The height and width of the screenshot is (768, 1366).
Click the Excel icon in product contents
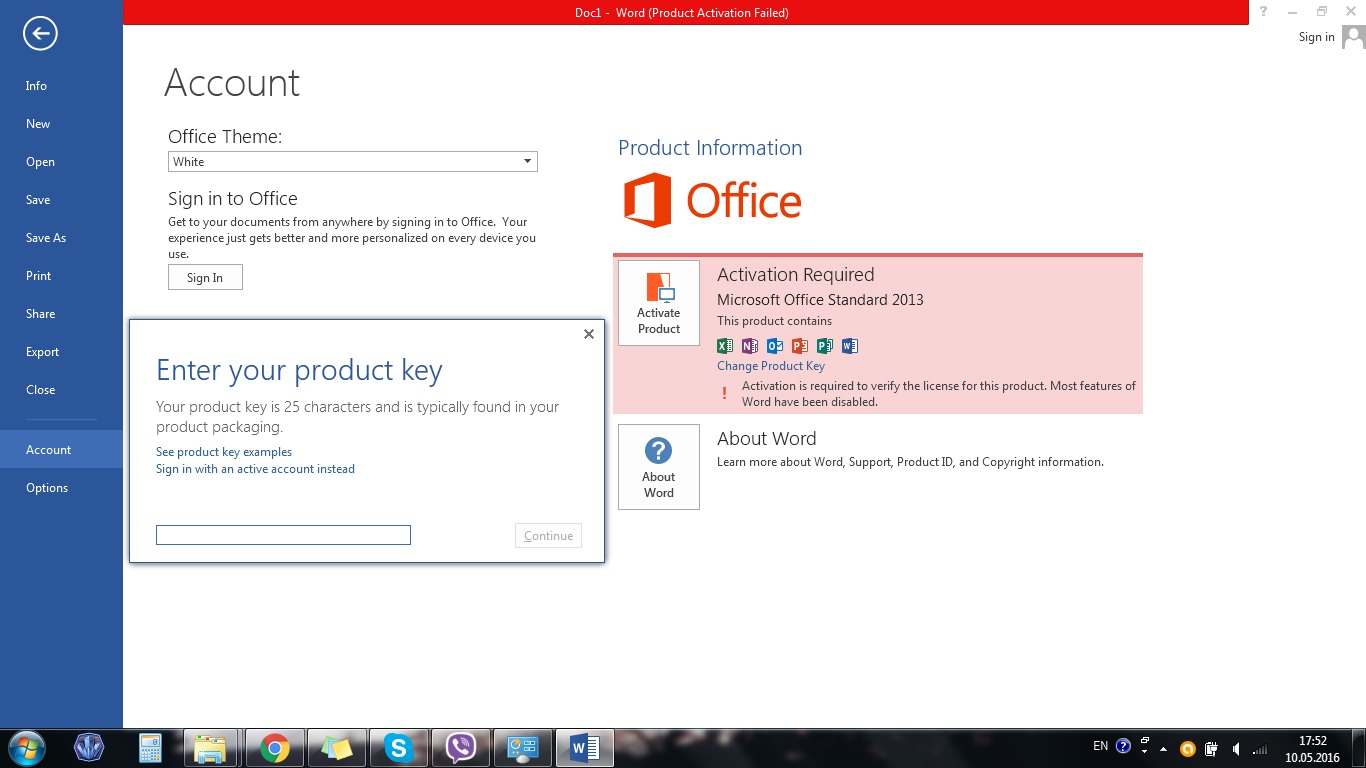point(725,346)
